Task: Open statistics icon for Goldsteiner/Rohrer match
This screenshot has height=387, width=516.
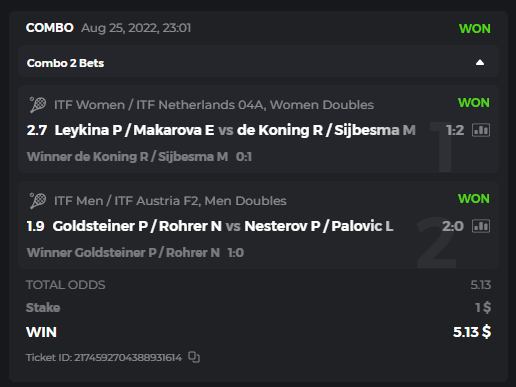Action: 481,226
